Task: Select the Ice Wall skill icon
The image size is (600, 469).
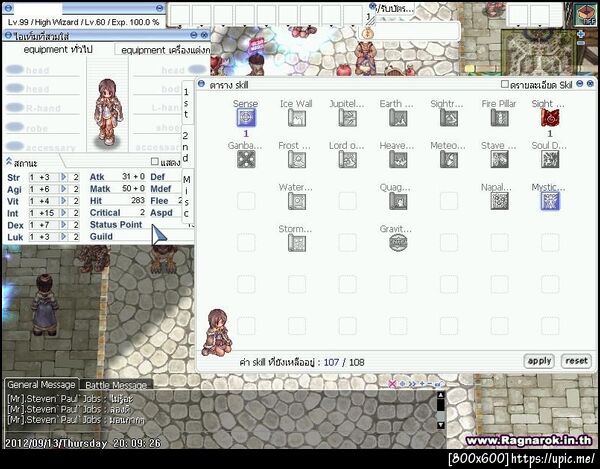Action: pyautogui.click(x=297, y=117)
